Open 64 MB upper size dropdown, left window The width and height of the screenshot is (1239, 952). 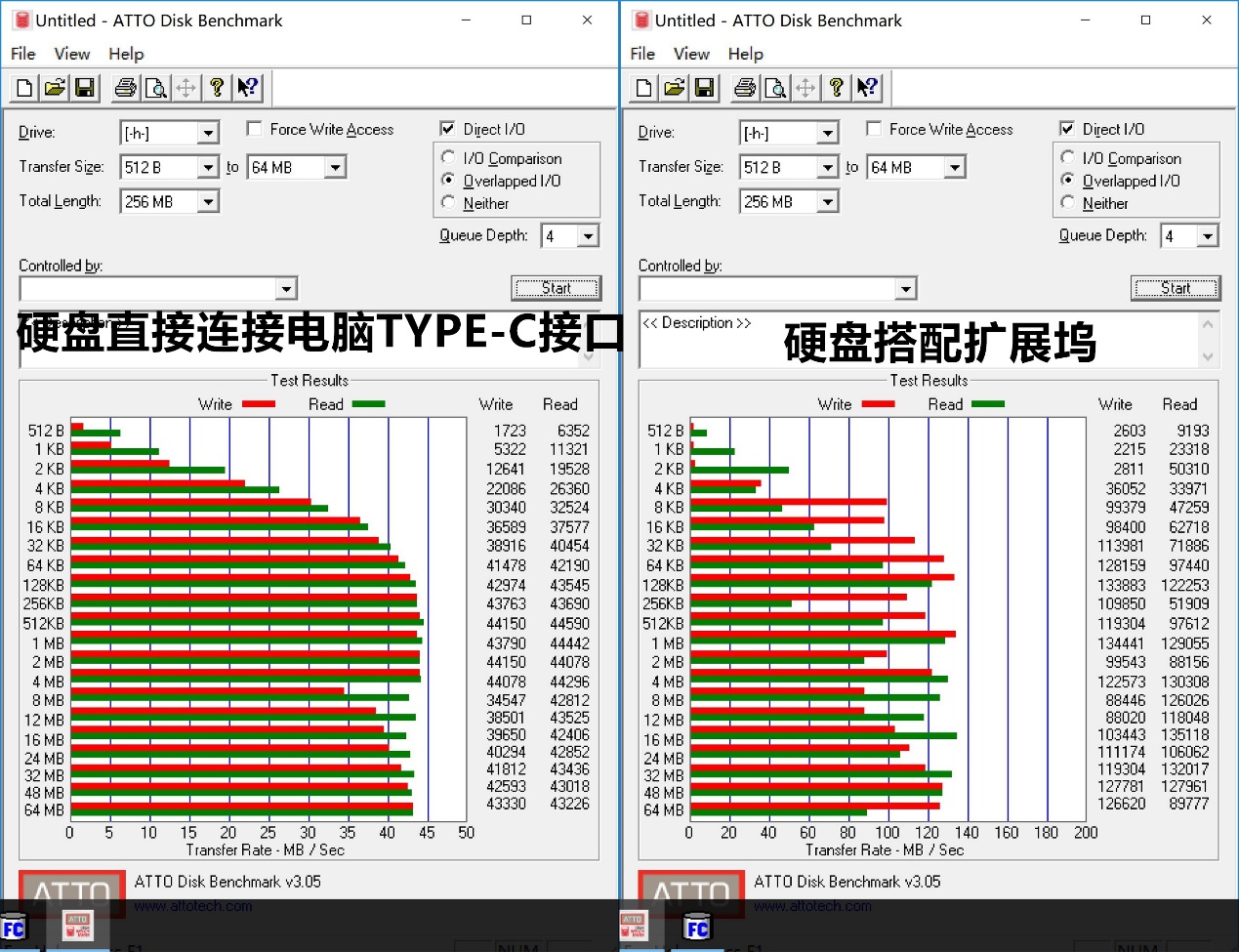[335, 168]
